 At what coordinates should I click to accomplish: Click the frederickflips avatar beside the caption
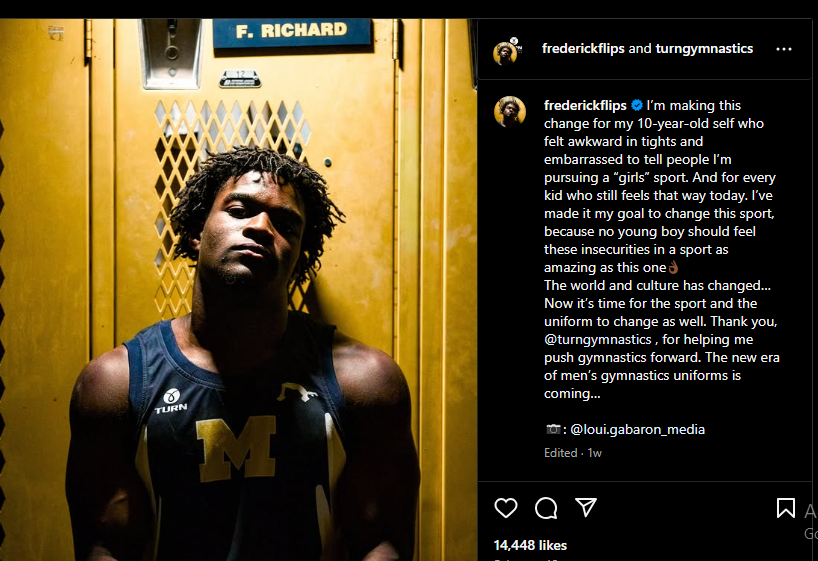pyautogui.click(x=510, y=111)
